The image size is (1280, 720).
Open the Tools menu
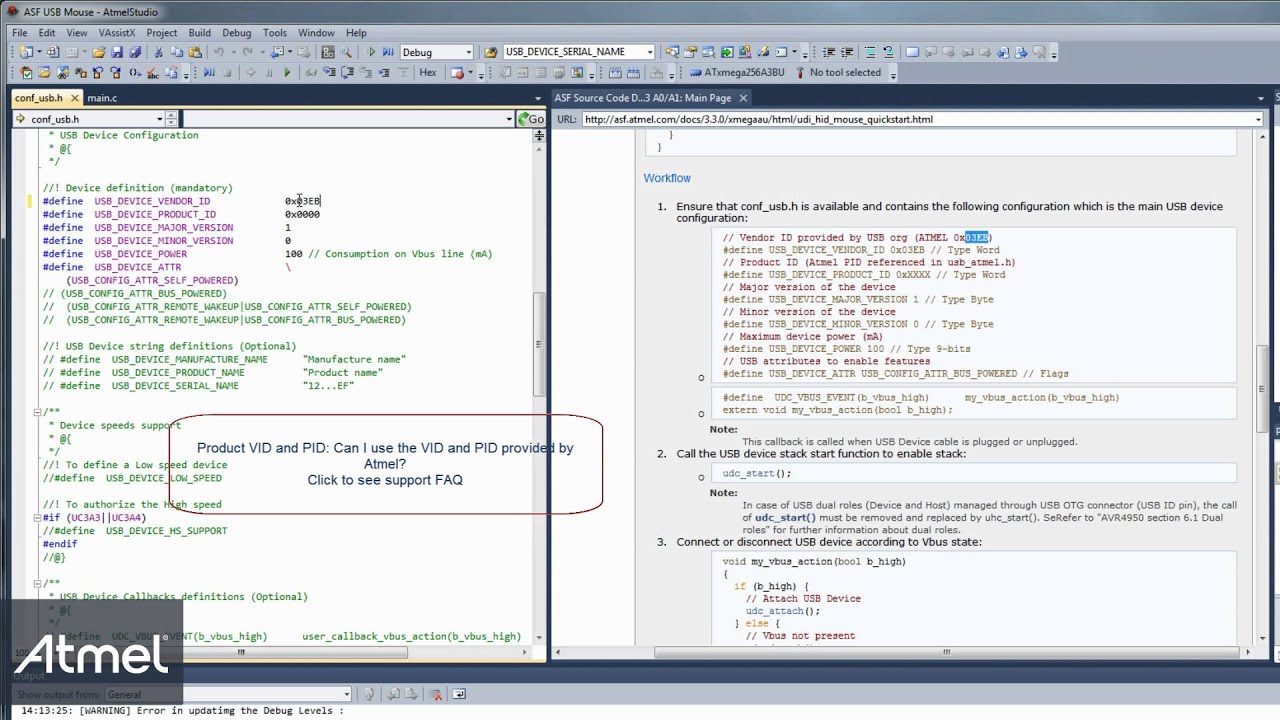pos(275,33)
